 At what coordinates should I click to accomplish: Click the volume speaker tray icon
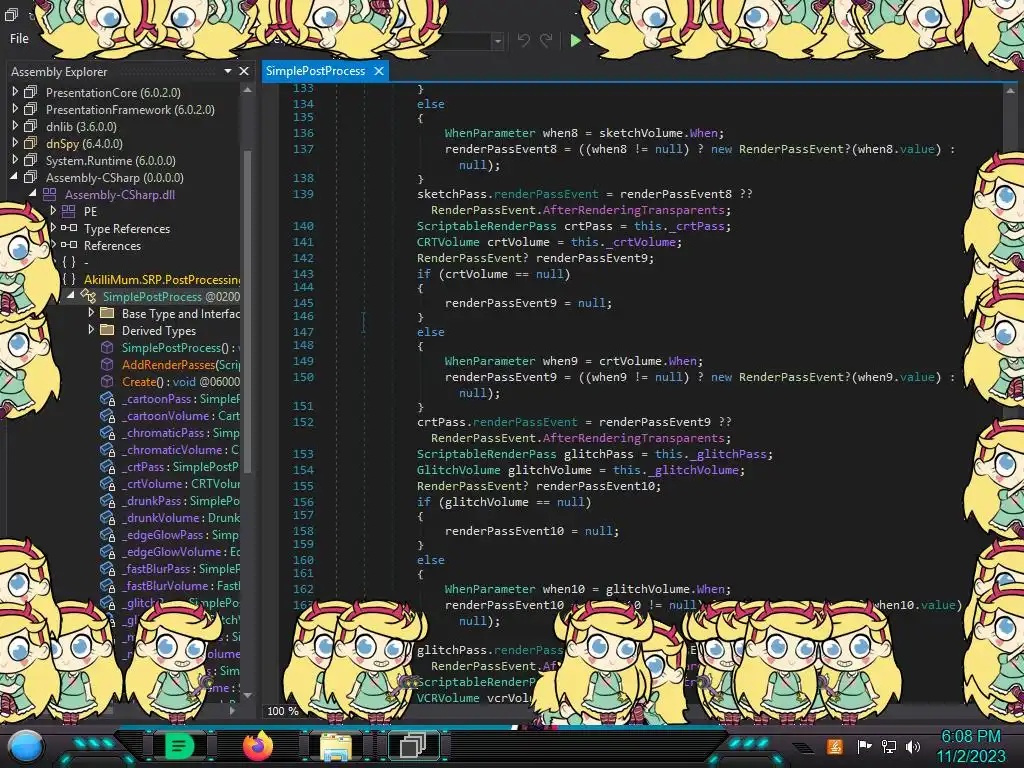(913, 746)
